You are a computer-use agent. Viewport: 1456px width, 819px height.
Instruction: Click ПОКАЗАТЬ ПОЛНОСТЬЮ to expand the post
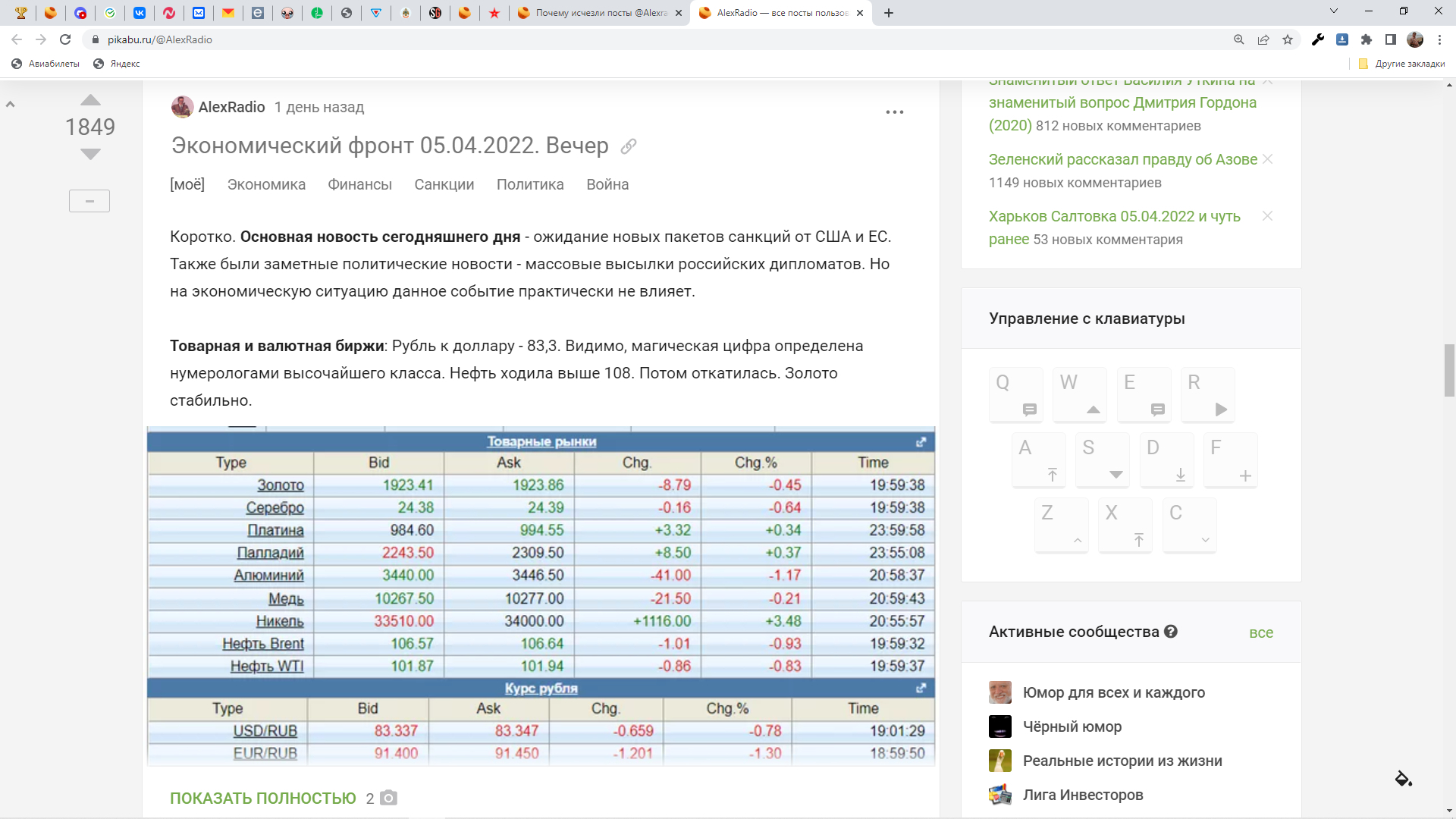262,799
